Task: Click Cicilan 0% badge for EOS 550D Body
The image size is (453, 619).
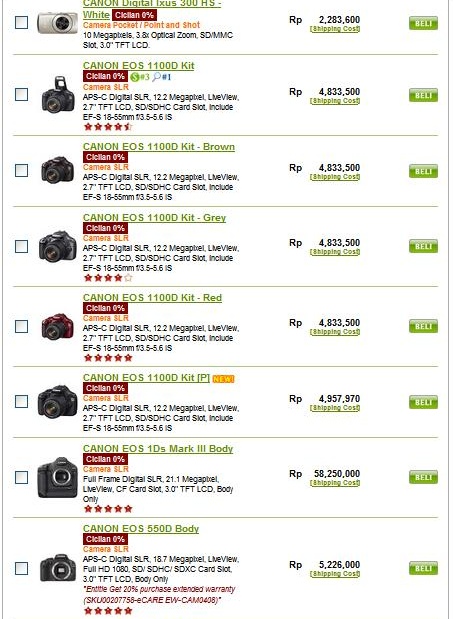Action: (x=105, y=539)
